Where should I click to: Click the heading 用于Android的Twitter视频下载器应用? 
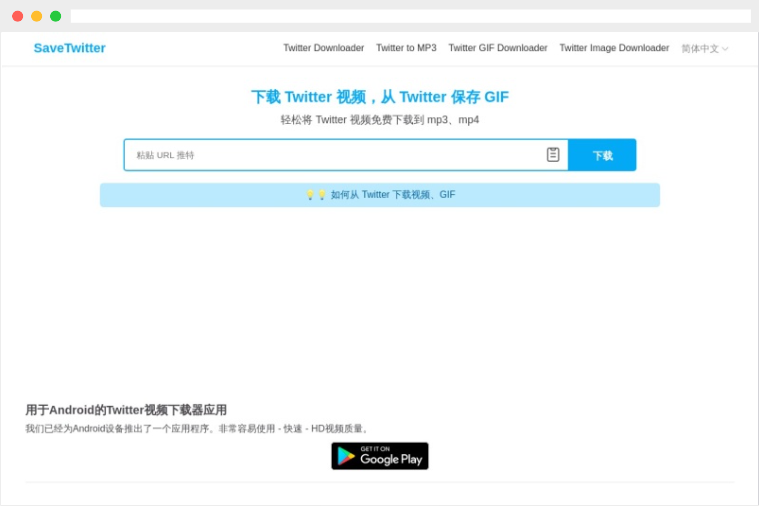[x=126, y=410]
